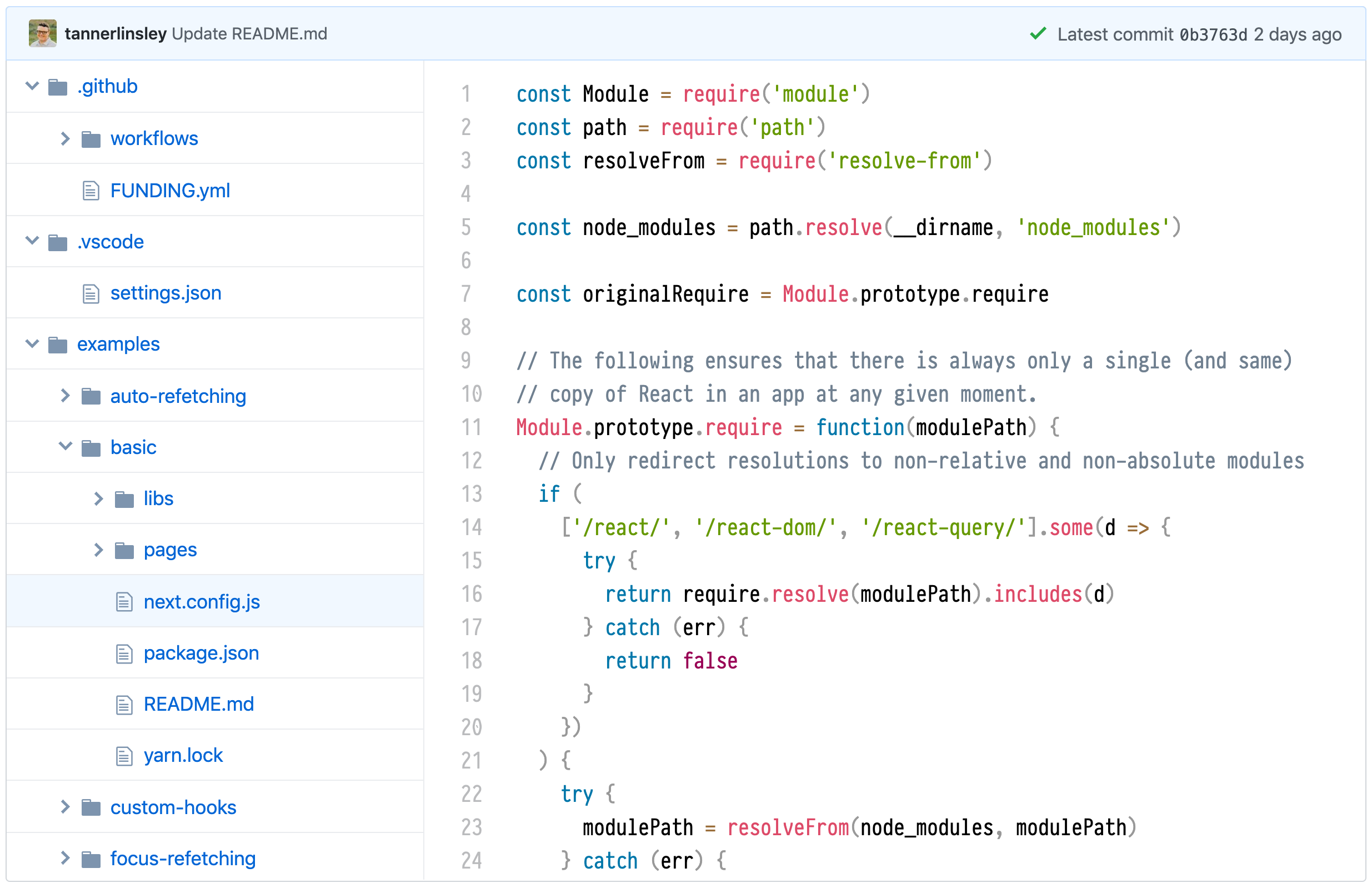Expand the workflows folder chevron
Viewport: 1372px width, 888px height.
point(65,138)
